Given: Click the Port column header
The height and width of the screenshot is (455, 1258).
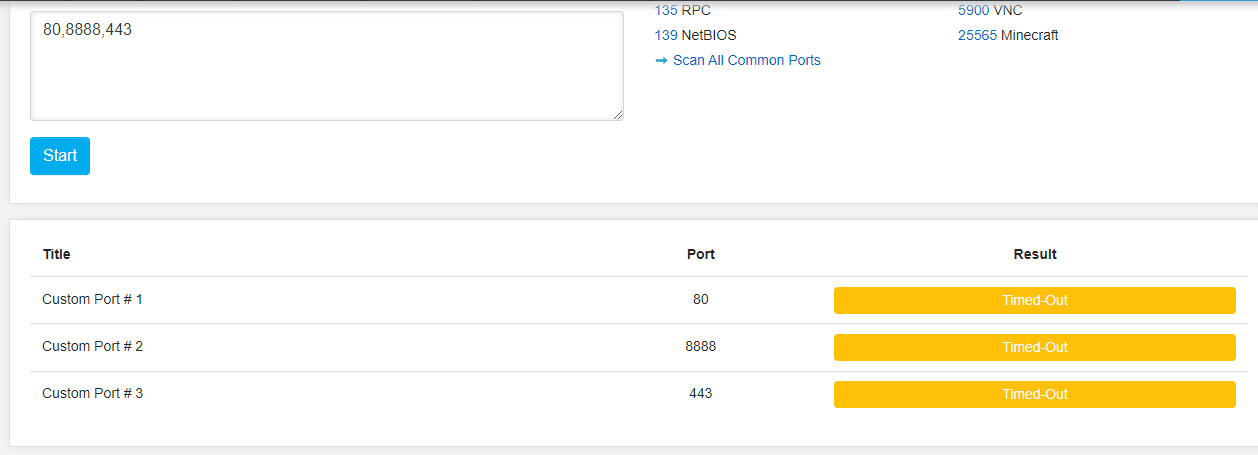Looking at the screenshot, I should [701, 254].
